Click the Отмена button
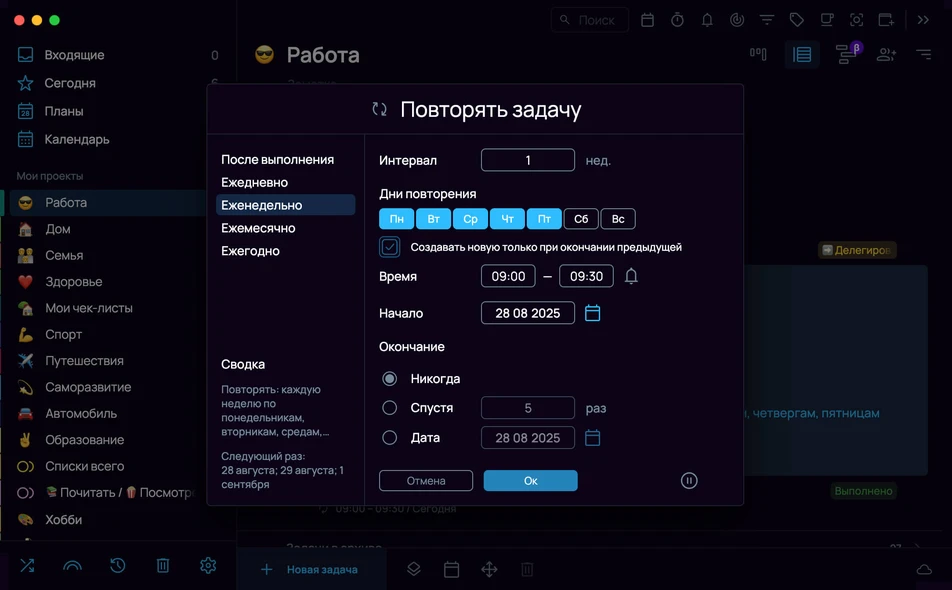The image size is (952, 590). 426,481
